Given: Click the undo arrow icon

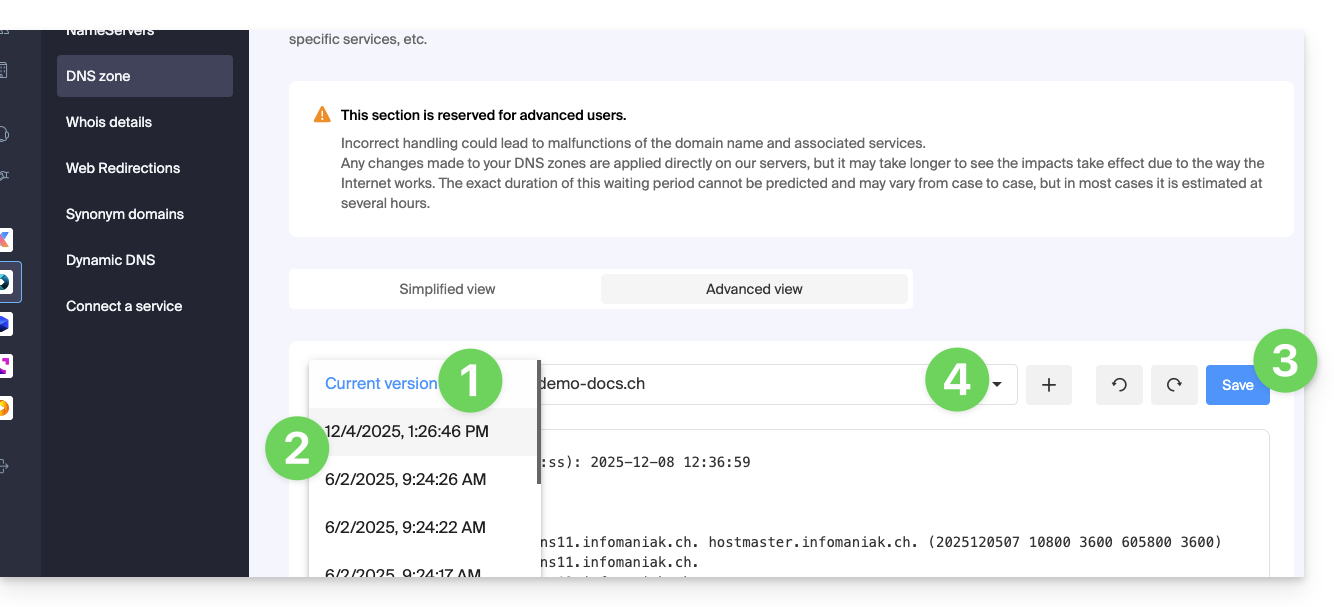Looking at the screenshot, I should [x=1120, y=385].
